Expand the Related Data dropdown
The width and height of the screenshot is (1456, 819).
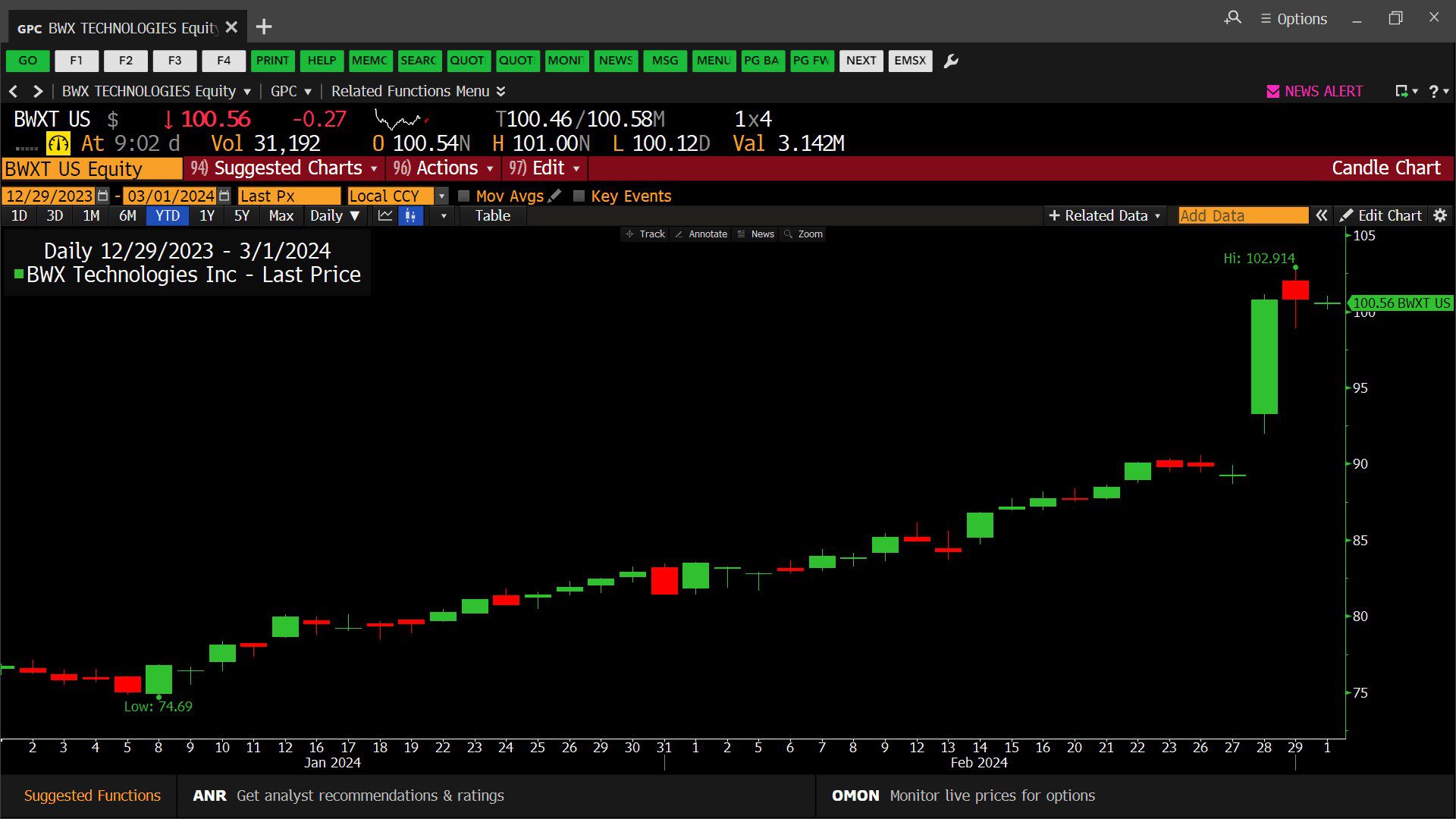click(1104, 216)
